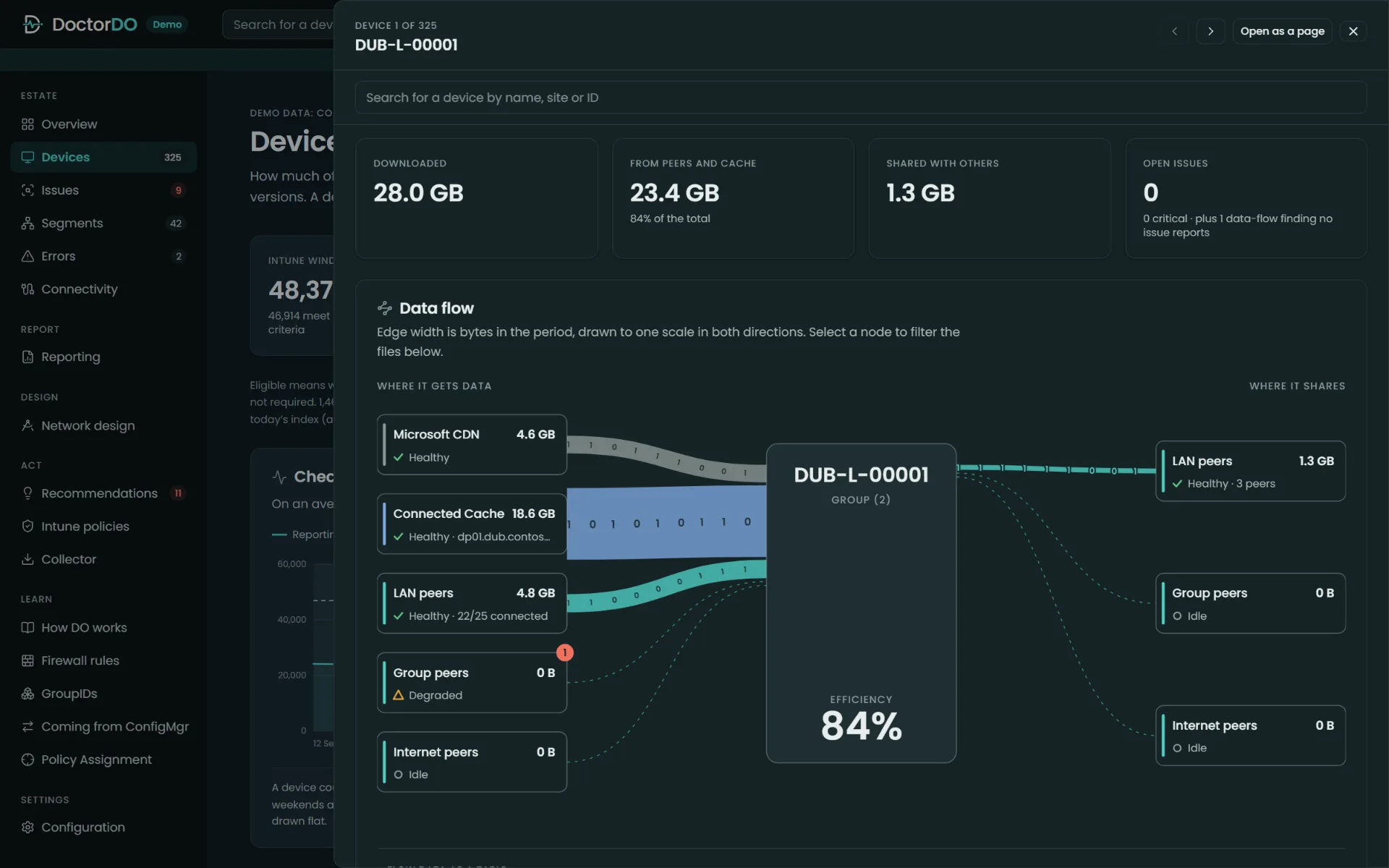This screenshot has width=1389, height=868.
Task: Open the Issues menu item
Action: click(x=103, y=190)
